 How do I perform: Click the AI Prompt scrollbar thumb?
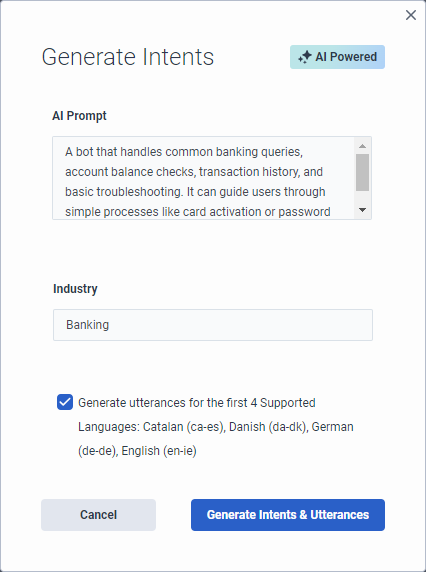pos(362,172)
